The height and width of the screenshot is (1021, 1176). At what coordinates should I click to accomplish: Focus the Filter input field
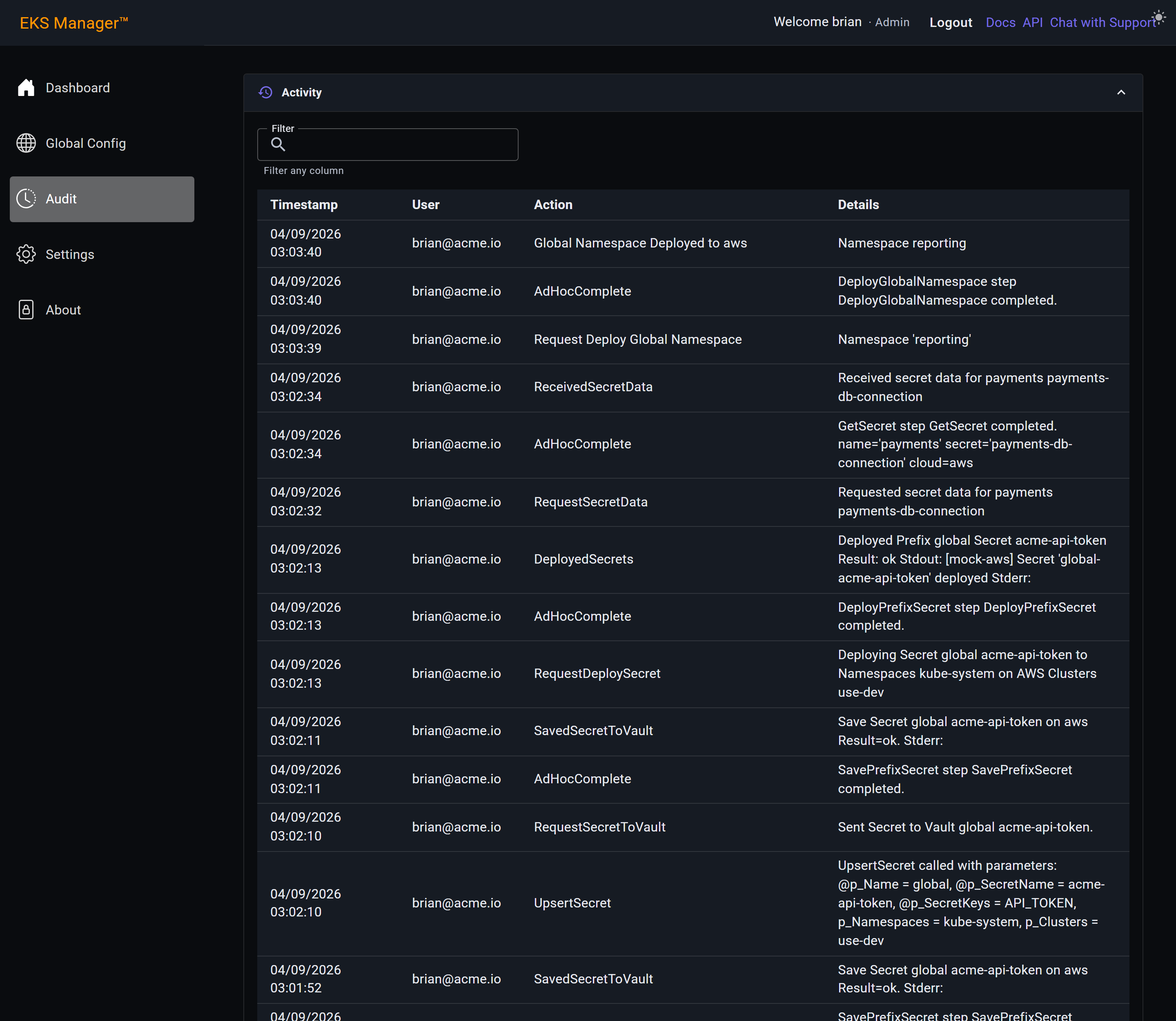pos(388,144)
